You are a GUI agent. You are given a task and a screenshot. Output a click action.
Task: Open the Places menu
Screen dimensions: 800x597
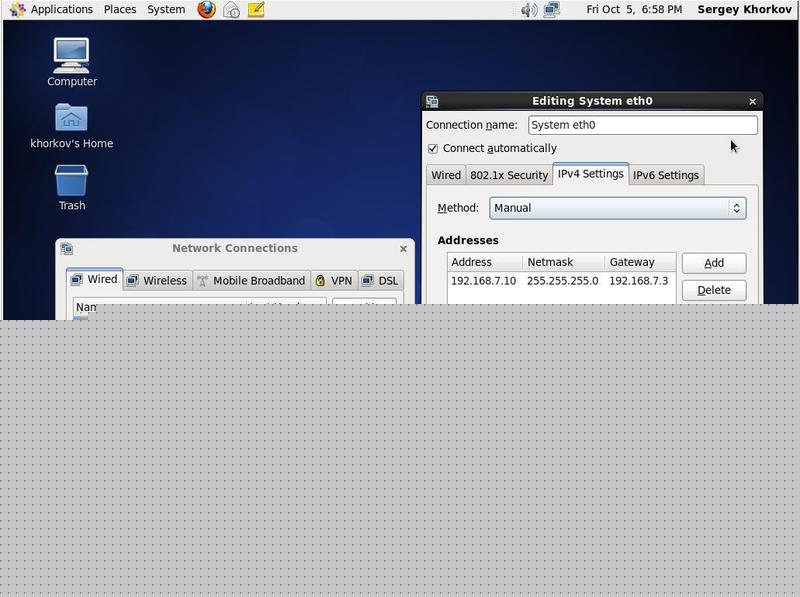pos(119,9)
